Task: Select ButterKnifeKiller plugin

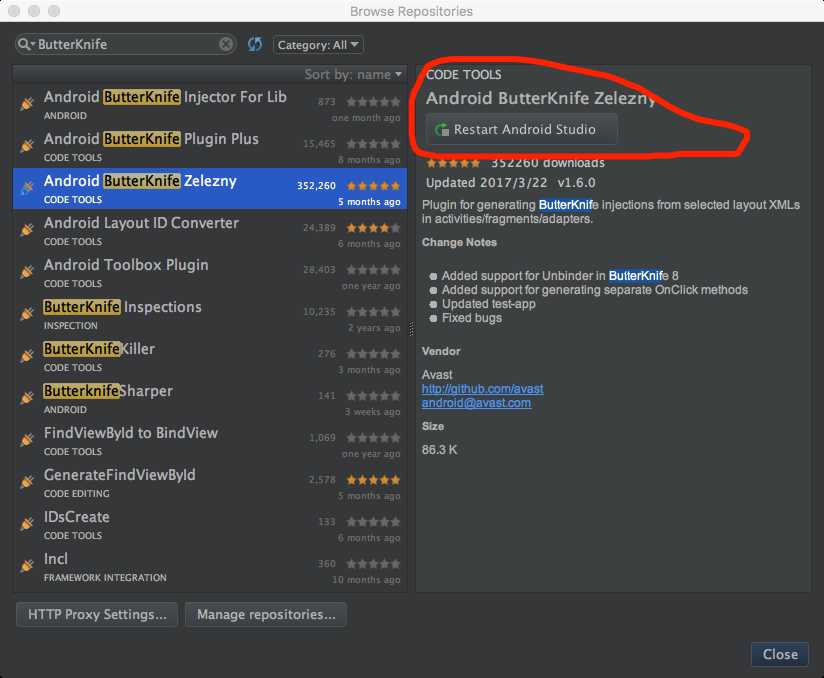Action: (210, 357)
